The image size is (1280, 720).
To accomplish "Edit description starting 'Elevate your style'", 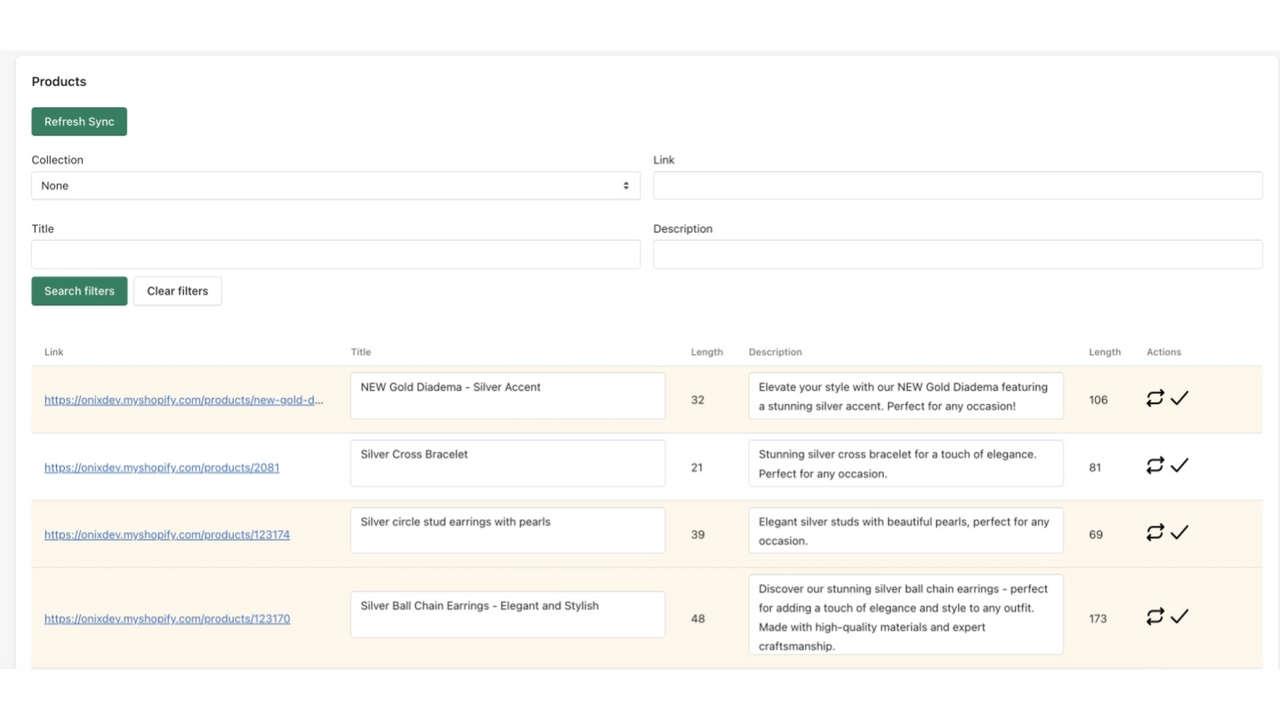I will coord(906,396).
